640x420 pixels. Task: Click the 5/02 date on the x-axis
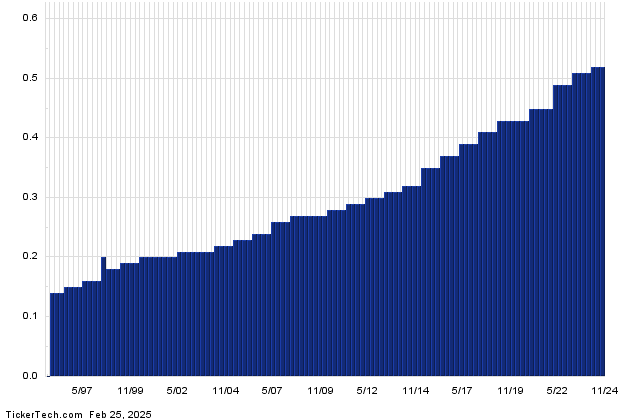click(x=177, y=391)
